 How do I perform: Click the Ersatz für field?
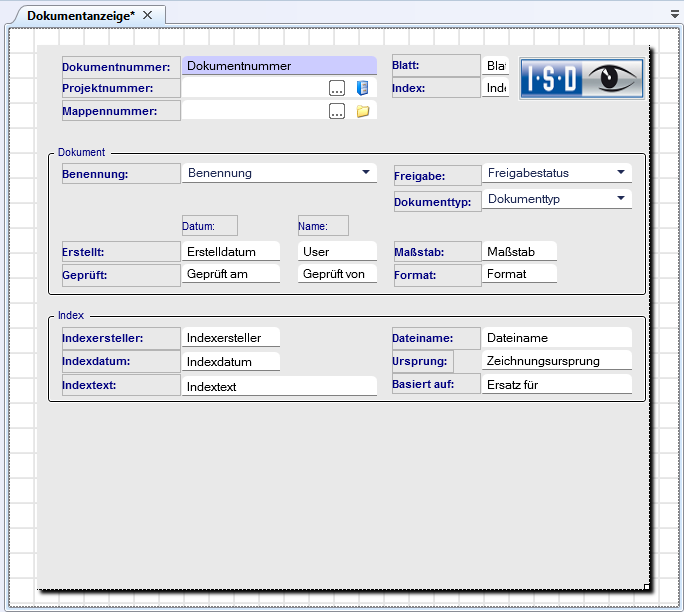pos(557,385)
